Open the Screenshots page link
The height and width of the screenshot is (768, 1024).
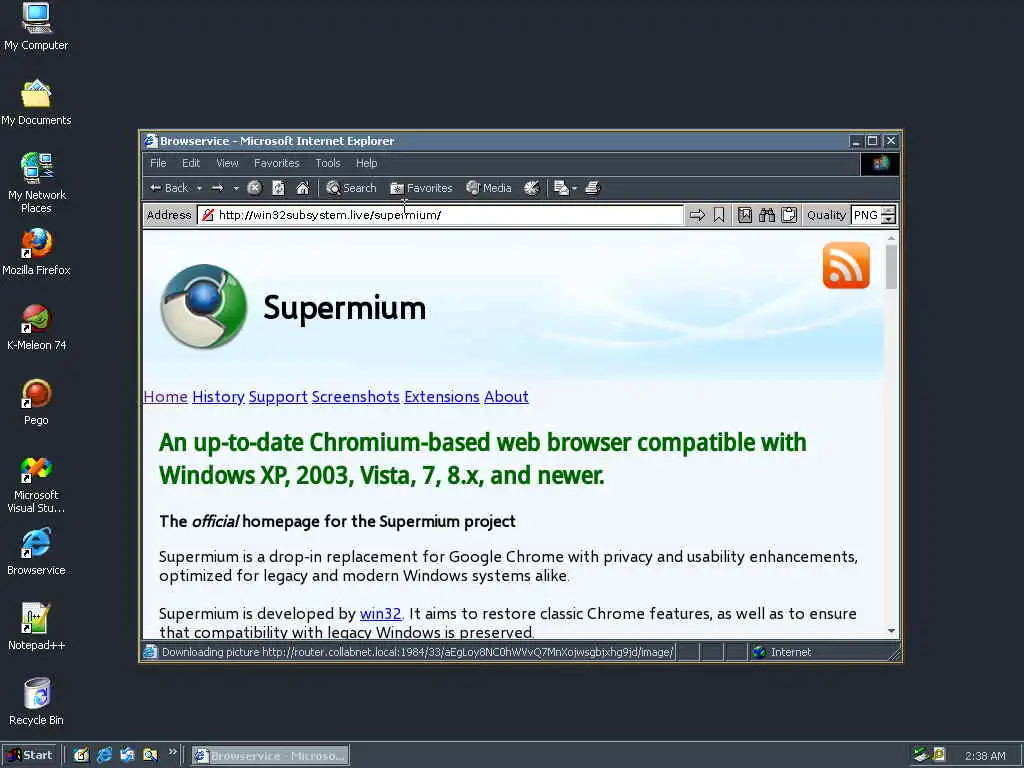[355, 396]
